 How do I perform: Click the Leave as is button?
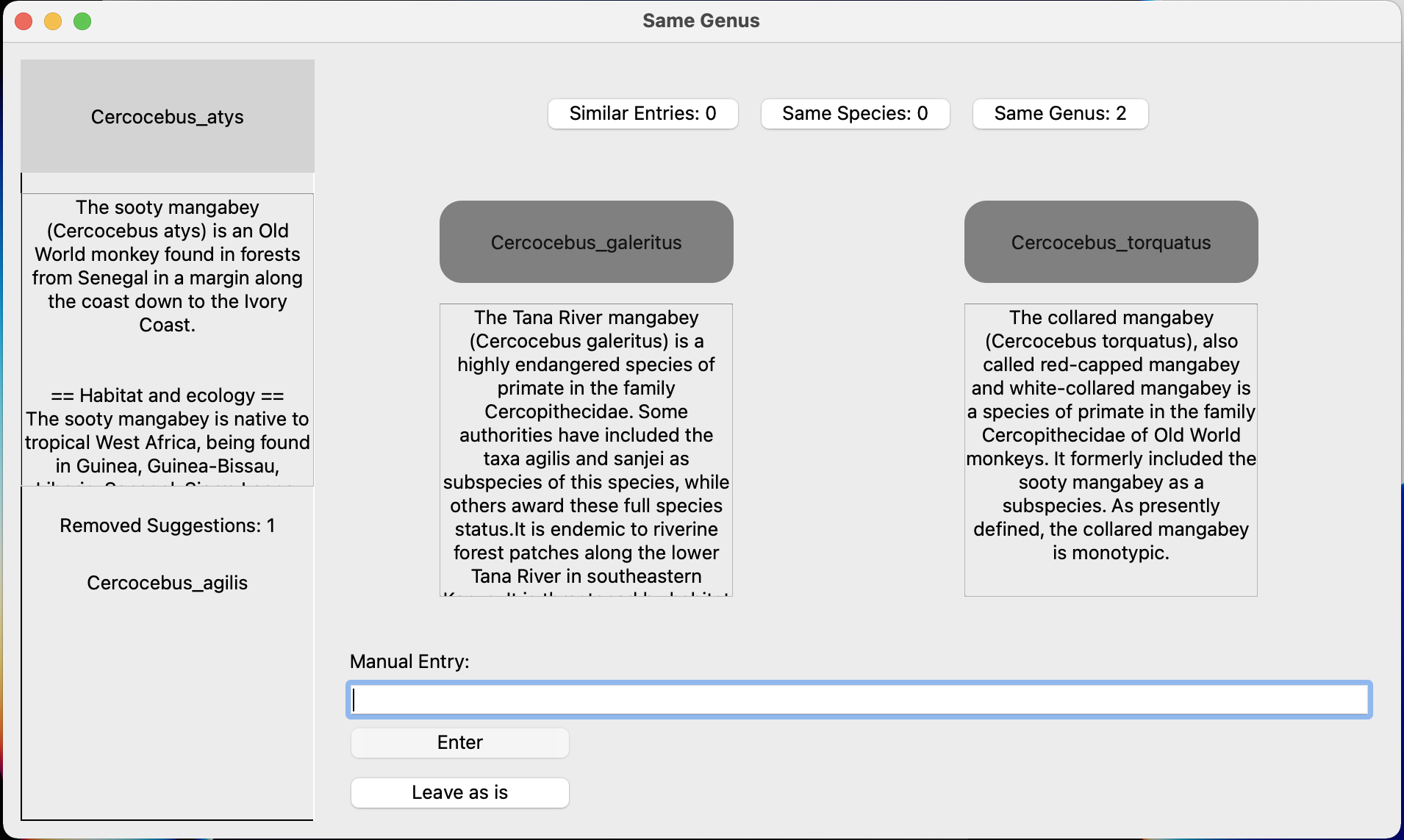tap(459, 792)
